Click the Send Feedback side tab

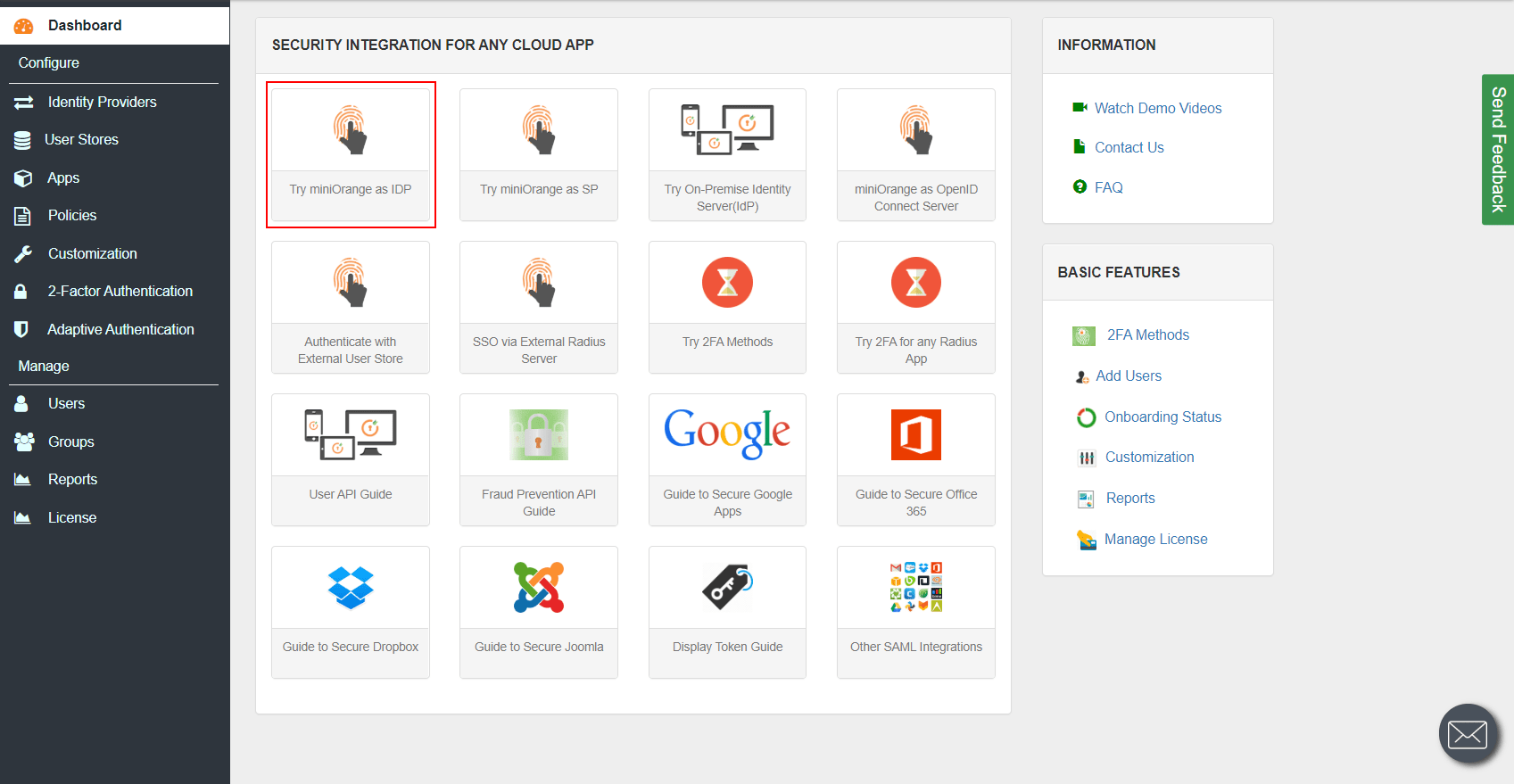tap(1498, 150)
